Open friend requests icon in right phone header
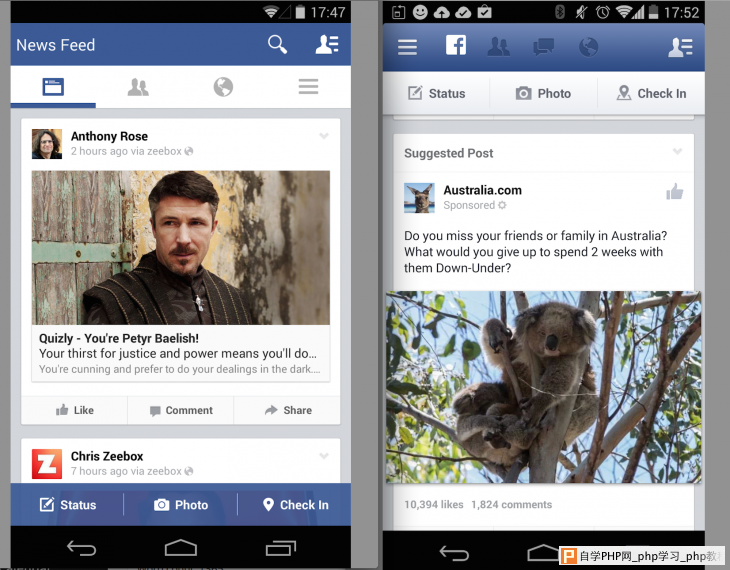Screen dimensions: 730x570 click(x=499, y=47)
